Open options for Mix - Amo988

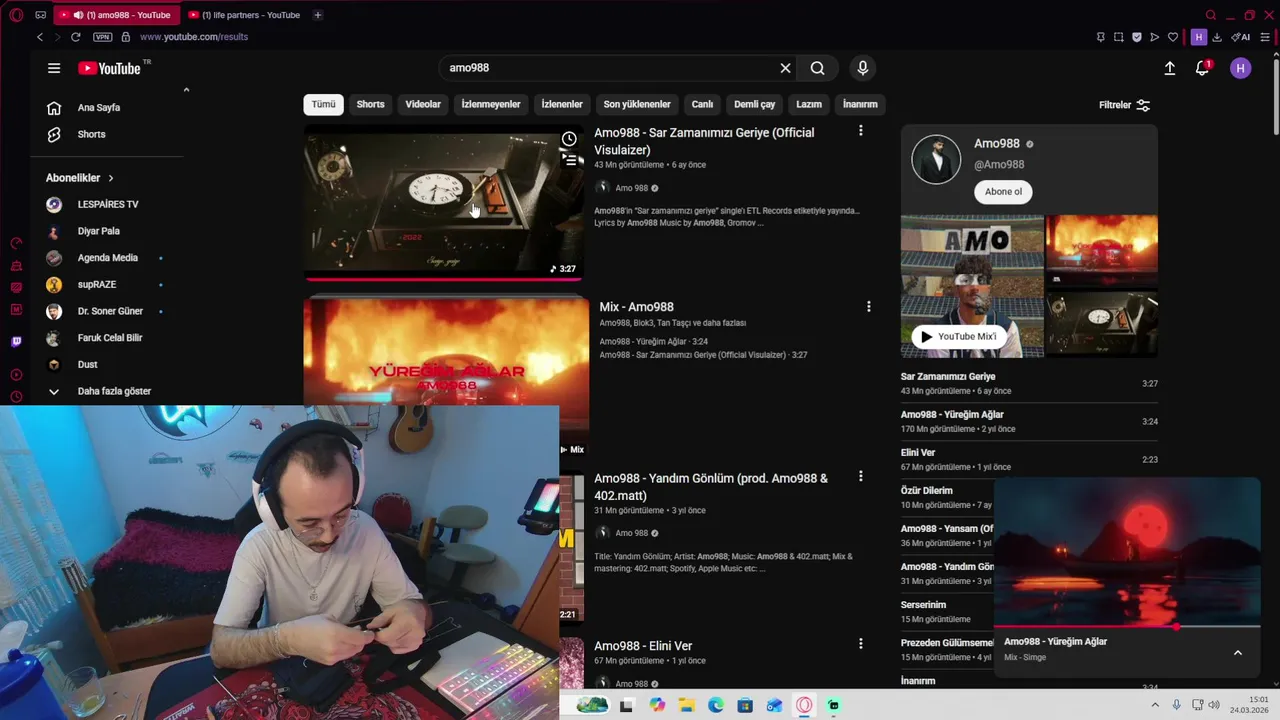click(868, 306)
